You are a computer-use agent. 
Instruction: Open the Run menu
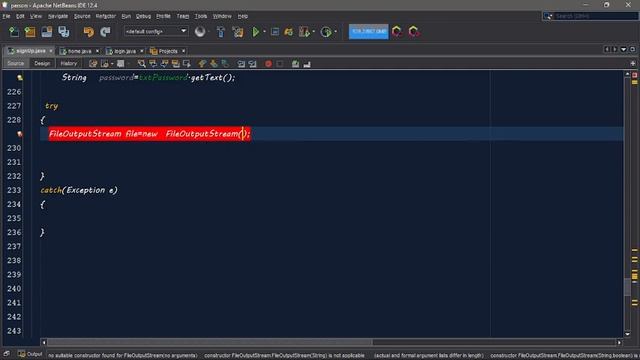126,16
